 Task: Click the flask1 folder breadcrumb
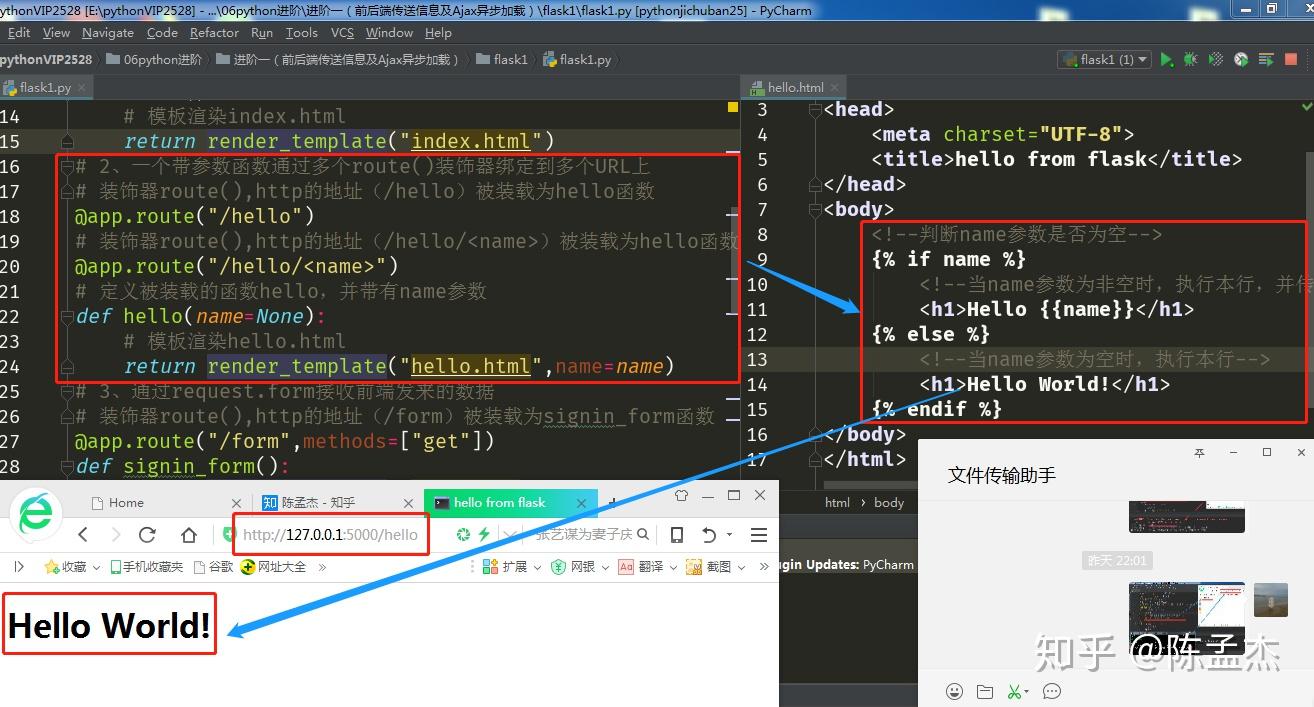502,60
